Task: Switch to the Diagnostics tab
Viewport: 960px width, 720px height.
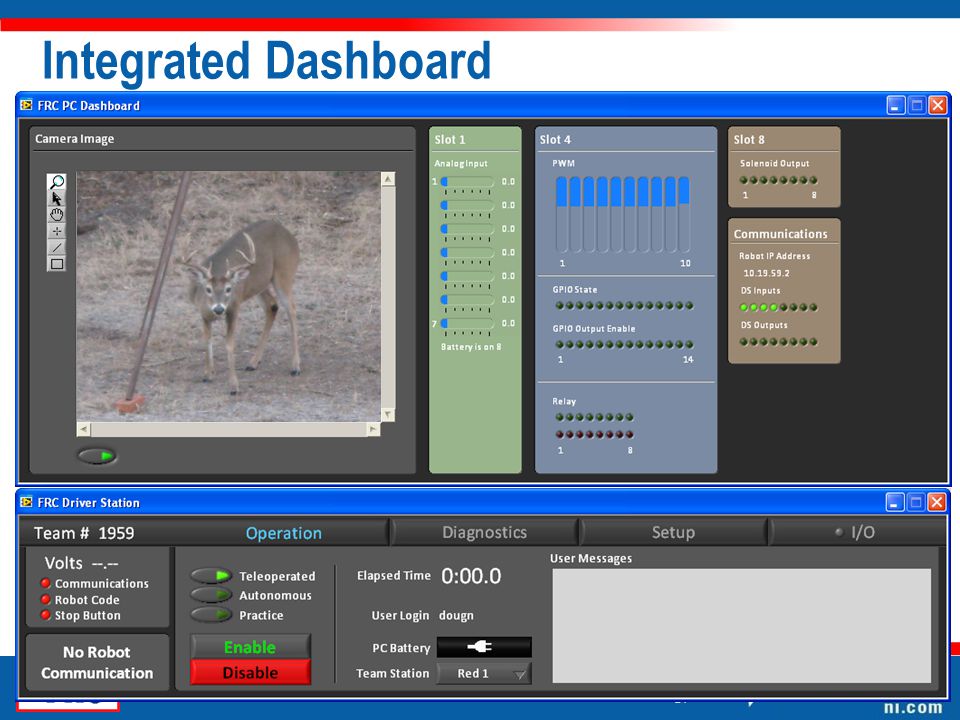Action: coord(484,532)
